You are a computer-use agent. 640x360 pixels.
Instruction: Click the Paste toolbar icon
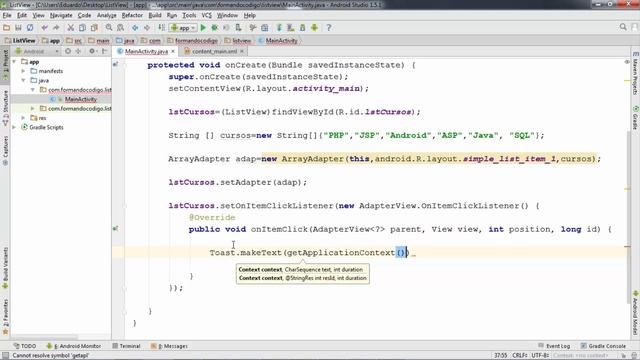(x=94, y=28)
